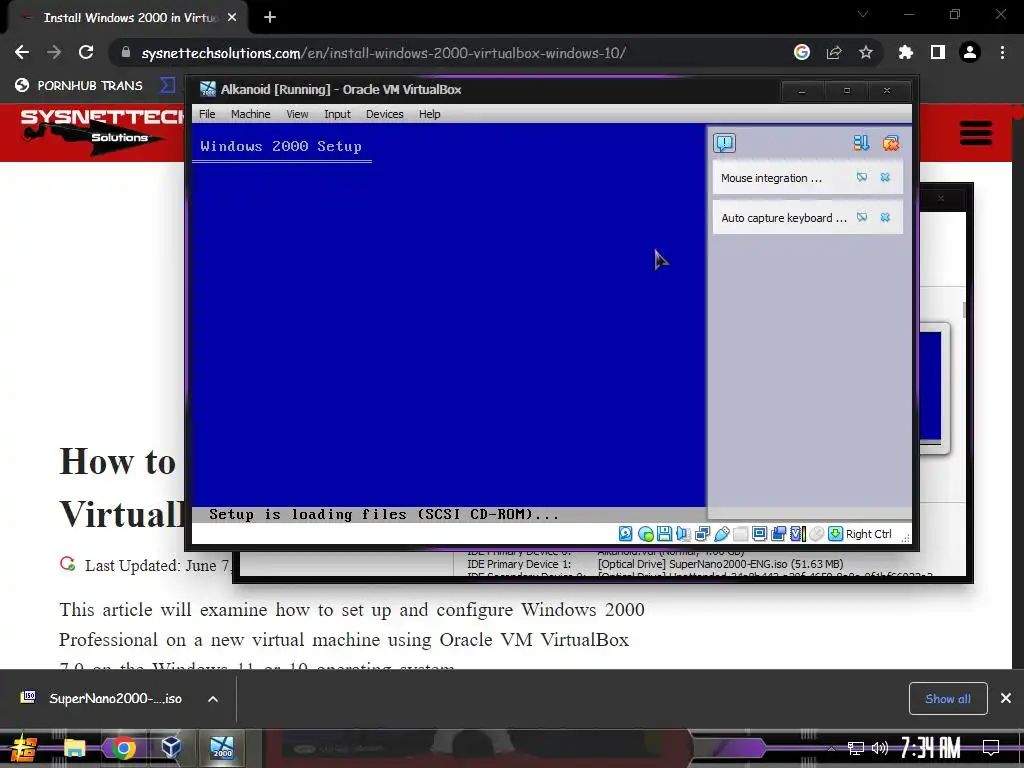Open the Devices menu

coord(385,114)
